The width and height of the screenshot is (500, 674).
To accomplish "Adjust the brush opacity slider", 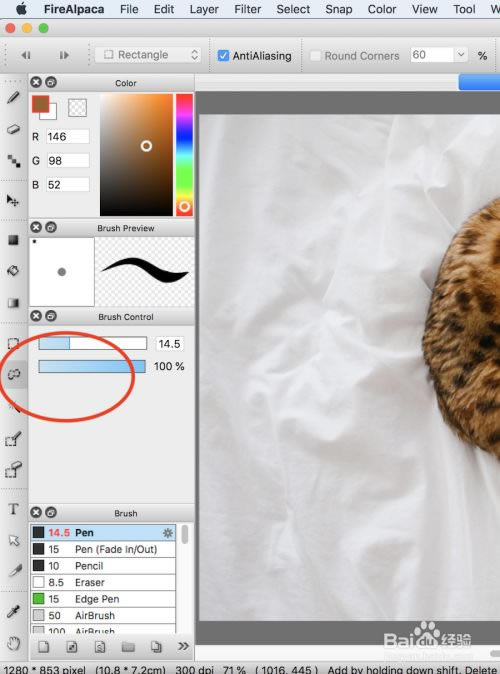I will pyautogui.click(x=92, y=366).
